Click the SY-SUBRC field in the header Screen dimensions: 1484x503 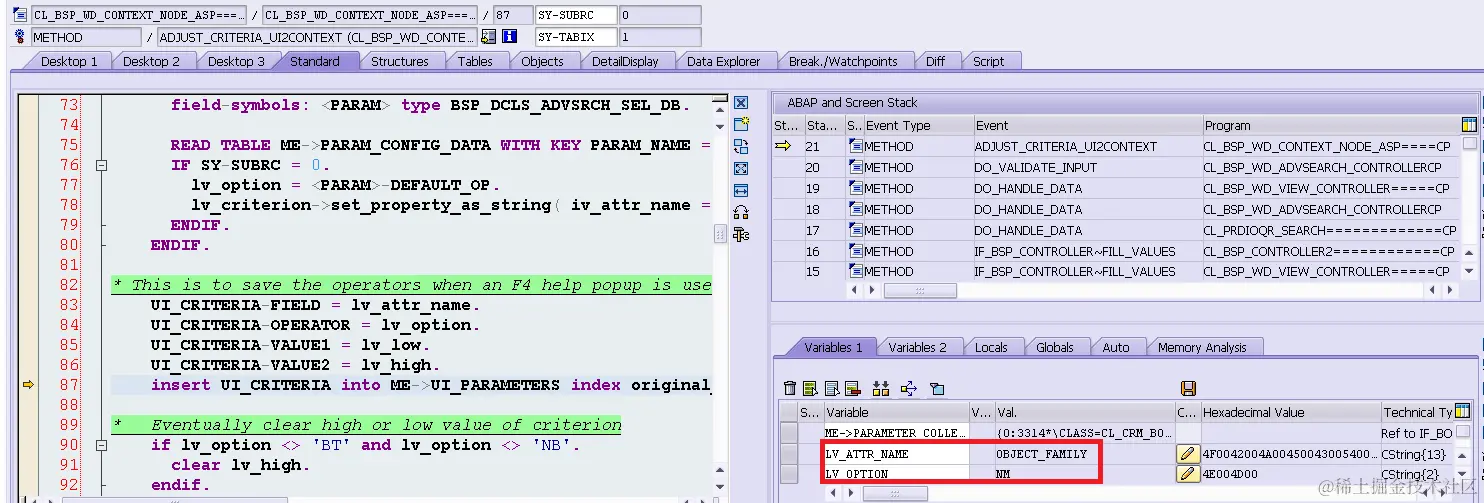[x=575, y=15]
